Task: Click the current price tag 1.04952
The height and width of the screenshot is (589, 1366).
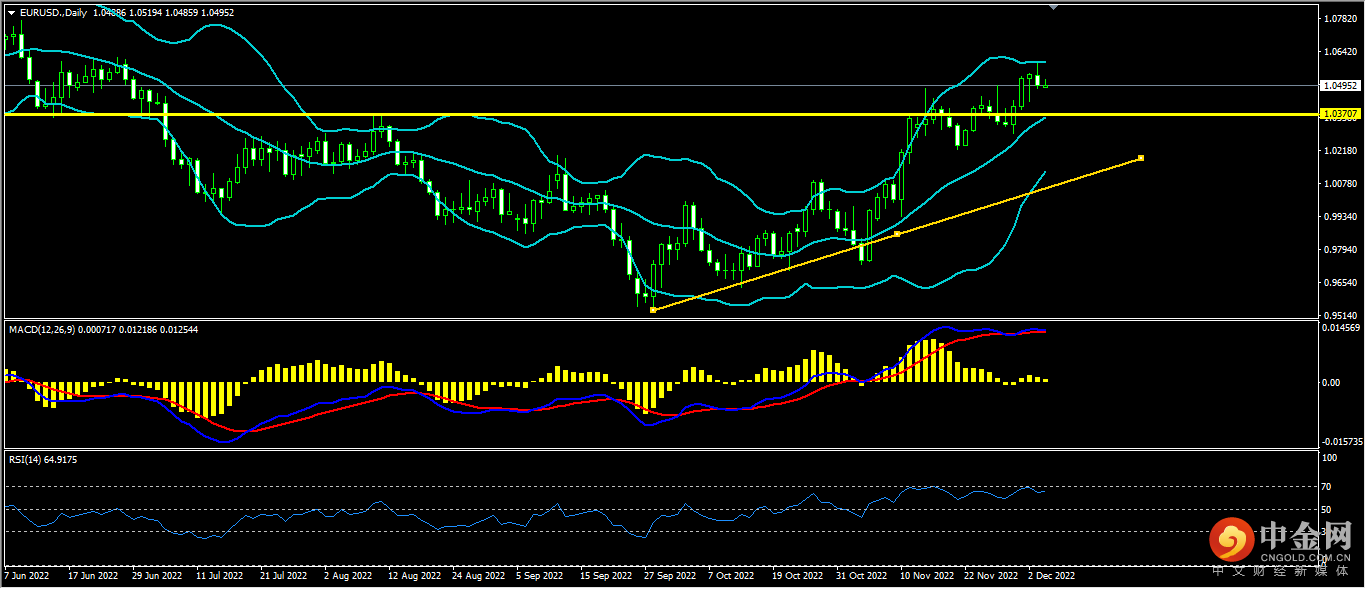Action: click(x=1339, y=86)
